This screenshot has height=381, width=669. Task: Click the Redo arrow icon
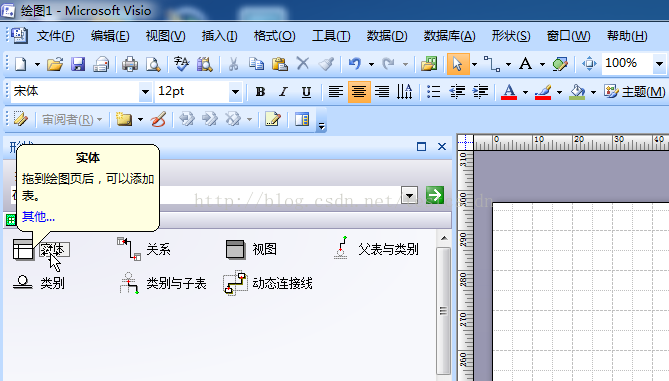coord(388,64)
